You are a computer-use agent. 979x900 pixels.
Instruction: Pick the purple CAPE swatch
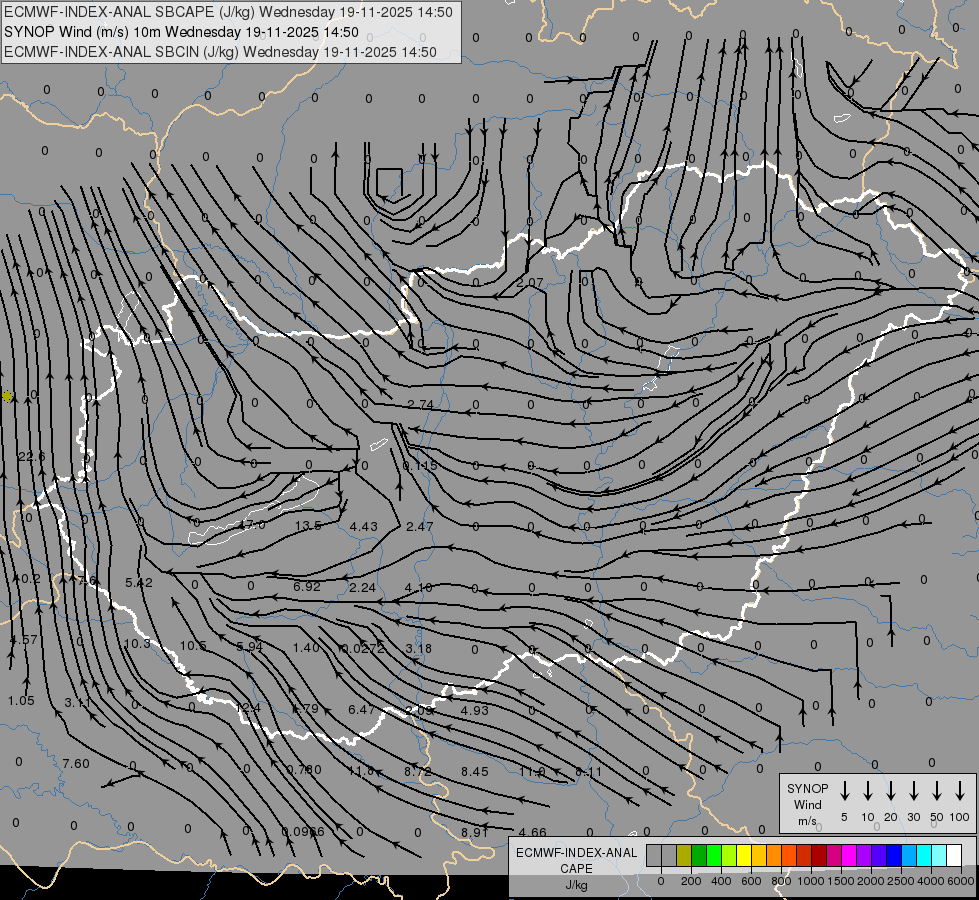pyautogui.click(x=863, y=855)
